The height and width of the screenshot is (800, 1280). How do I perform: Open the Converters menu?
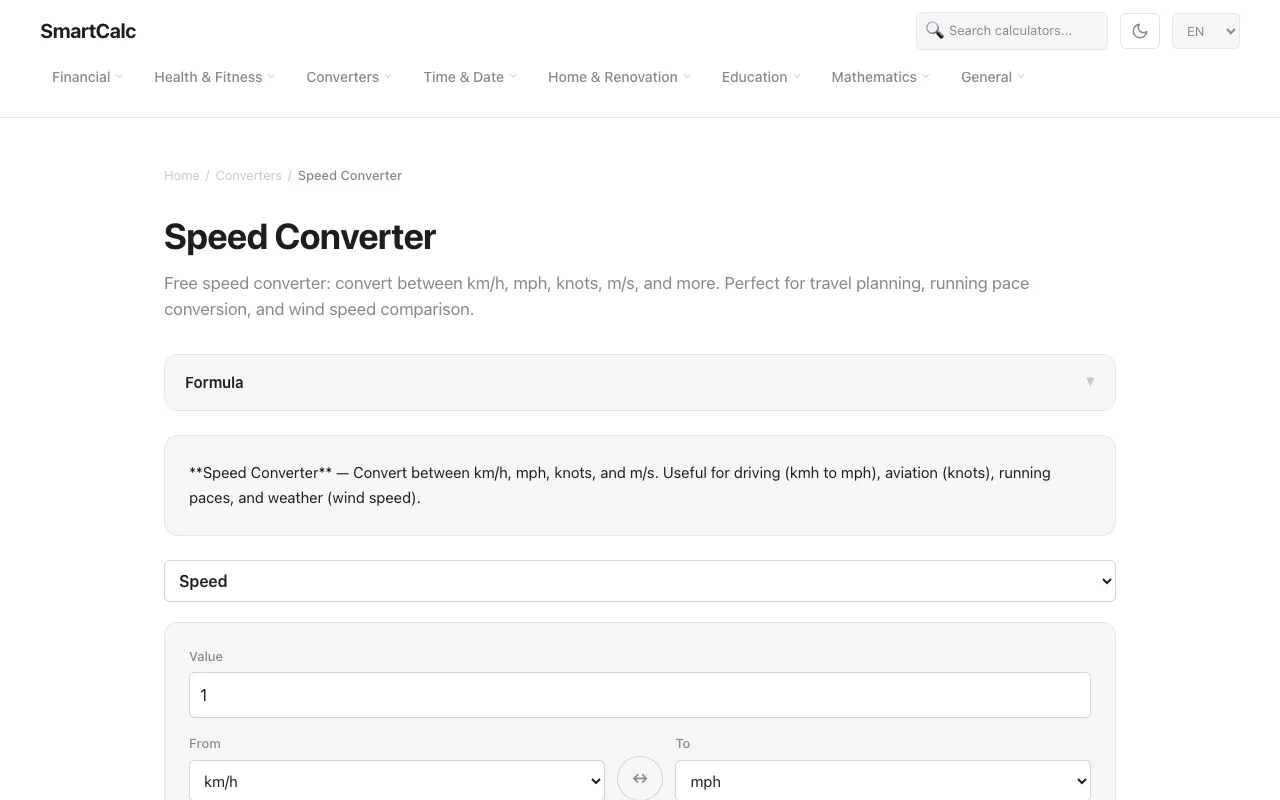point(349,77)
